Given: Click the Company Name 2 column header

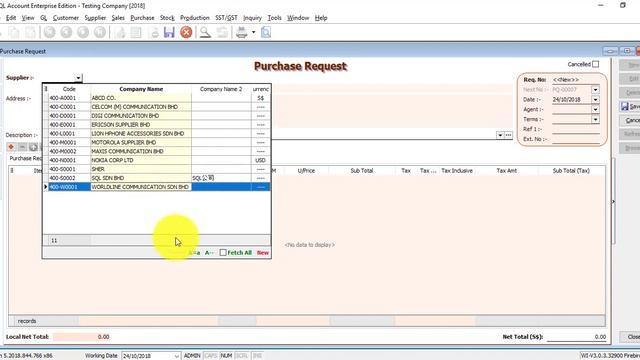Looking at the screenshot, I should tap(221, 89).
